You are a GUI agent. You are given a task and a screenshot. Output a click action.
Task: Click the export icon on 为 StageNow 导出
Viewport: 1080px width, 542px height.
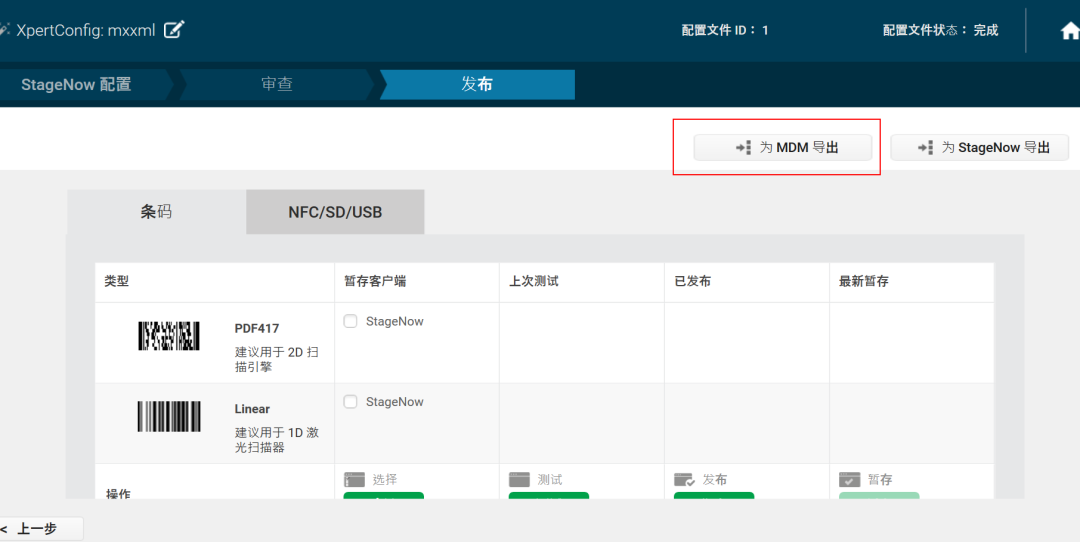[926, 148]
